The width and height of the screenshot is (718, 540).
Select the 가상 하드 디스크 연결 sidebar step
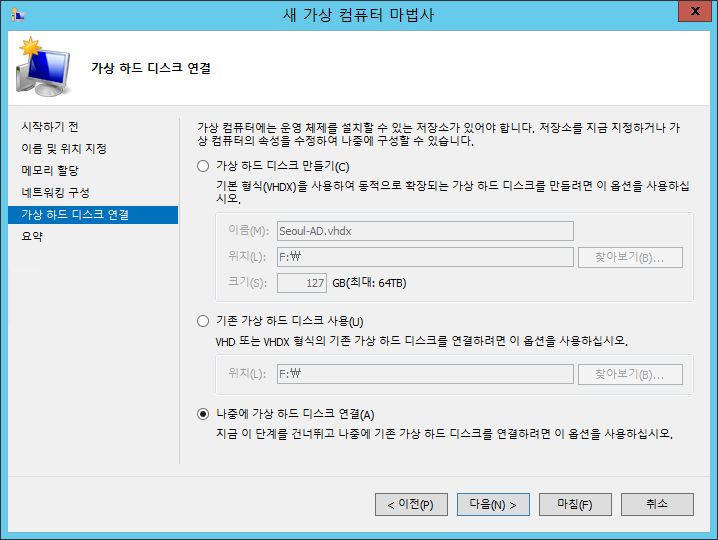93,215
